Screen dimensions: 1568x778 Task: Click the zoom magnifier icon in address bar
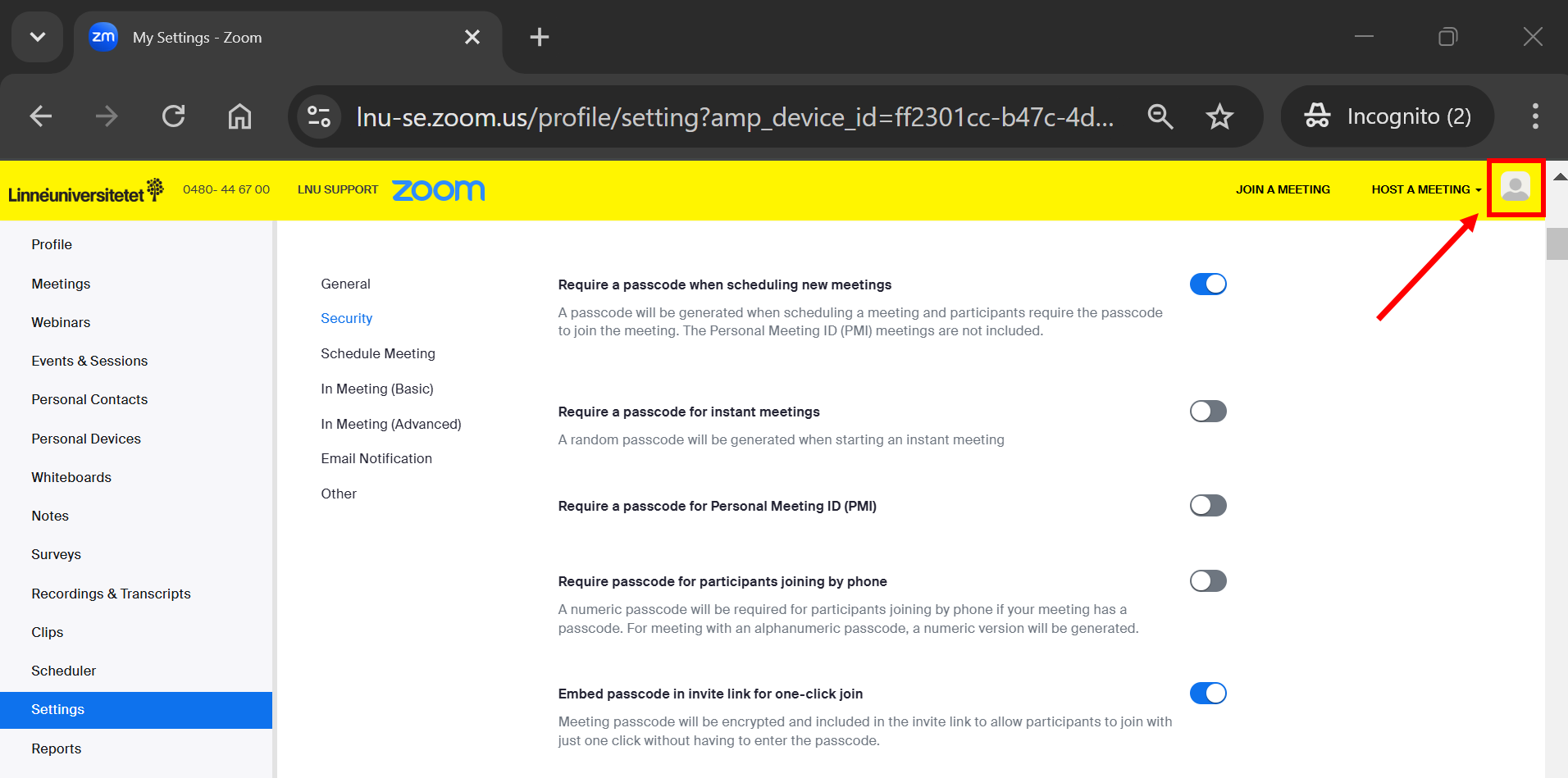1160,116
